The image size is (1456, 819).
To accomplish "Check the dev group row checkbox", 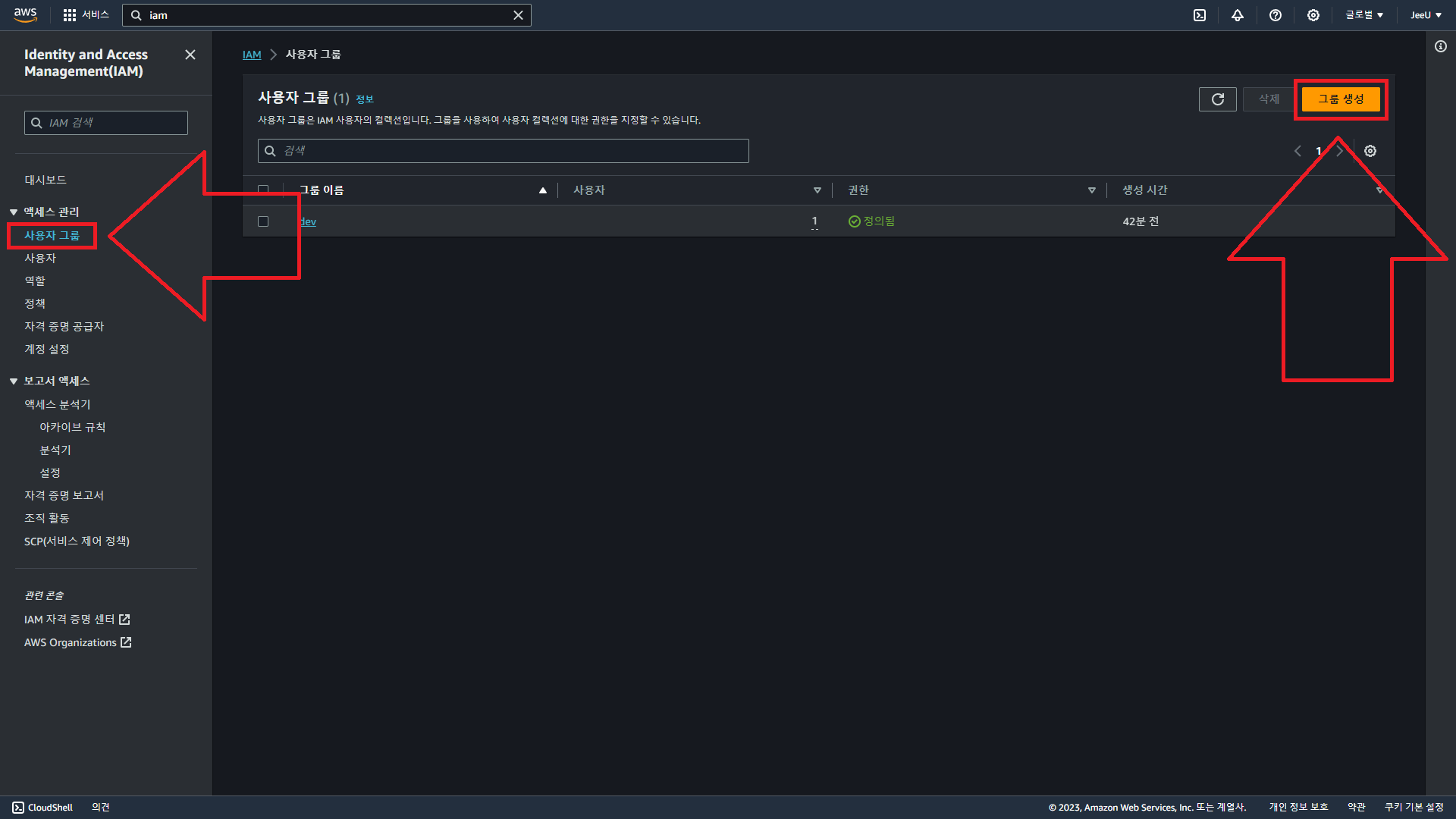I will [x=263, y=221].
